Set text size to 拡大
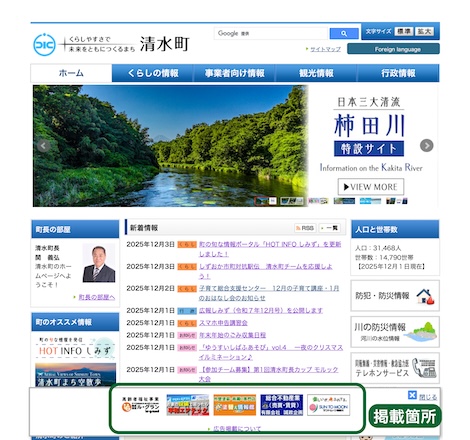Viewport: 470px width, 440px height. pos(424,31)
